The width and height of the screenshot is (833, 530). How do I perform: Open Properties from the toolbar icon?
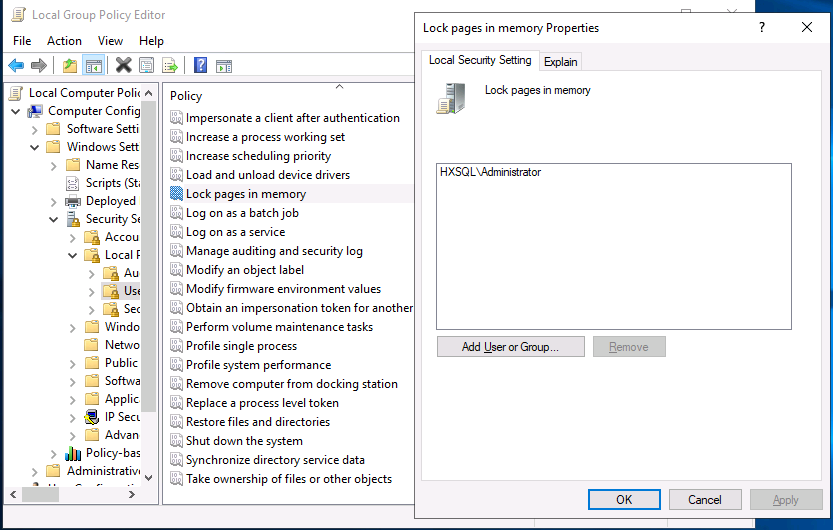147,66
